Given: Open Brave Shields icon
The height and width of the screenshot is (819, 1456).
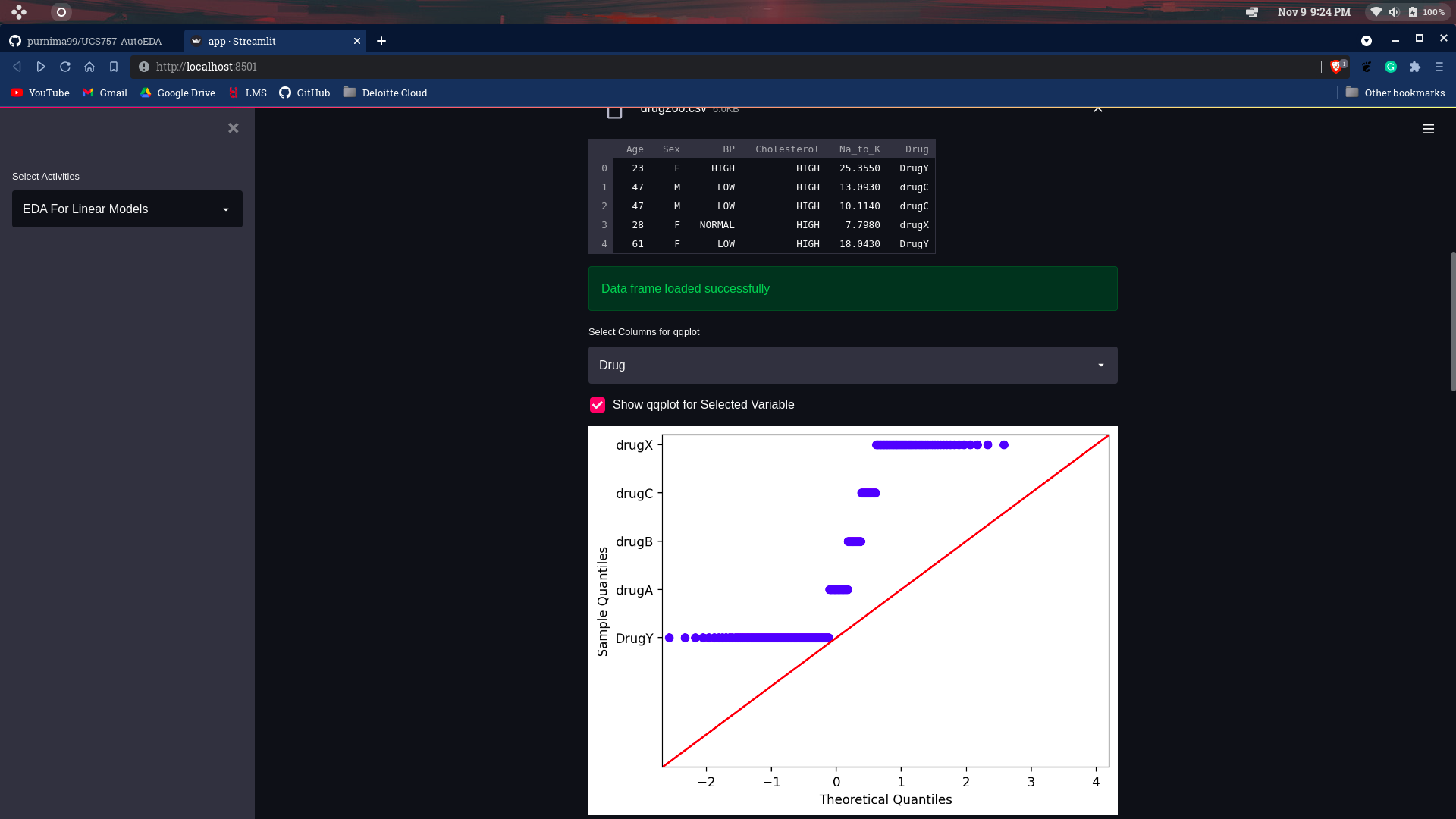Looking at the screenshot, I should tap(1336, 67).
